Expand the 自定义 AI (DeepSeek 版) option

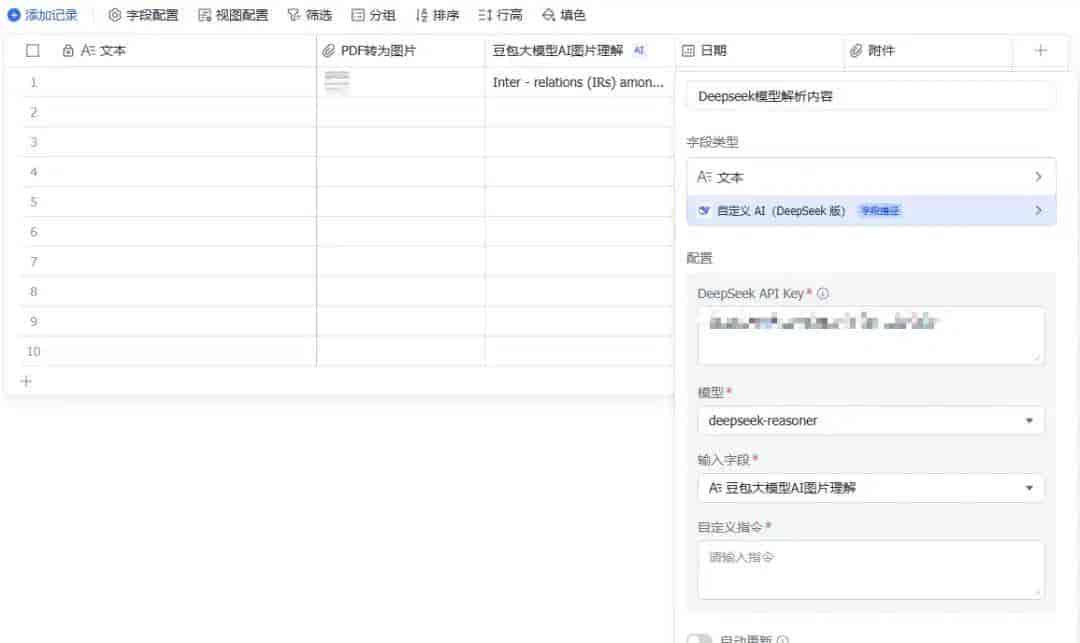click(871, 211)
